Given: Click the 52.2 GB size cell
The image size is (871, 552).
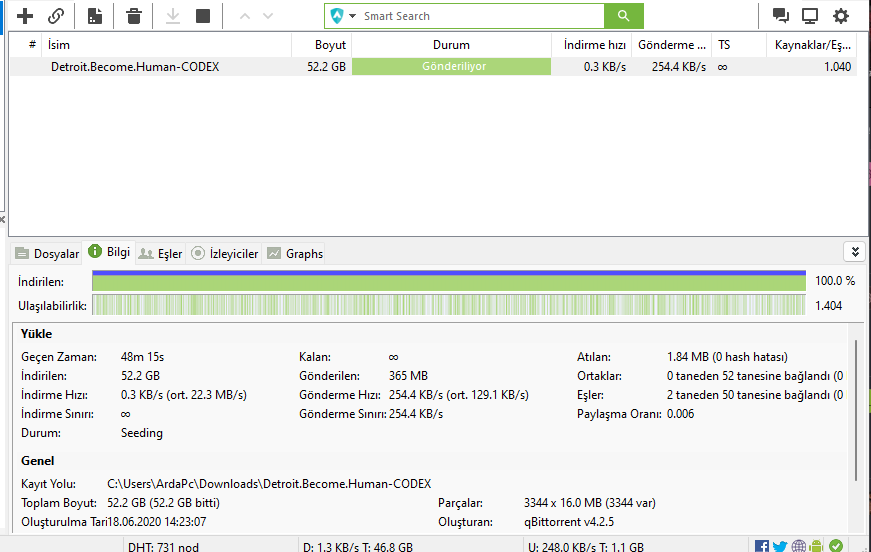Looking at the screenshot, I should coord(327,67).
